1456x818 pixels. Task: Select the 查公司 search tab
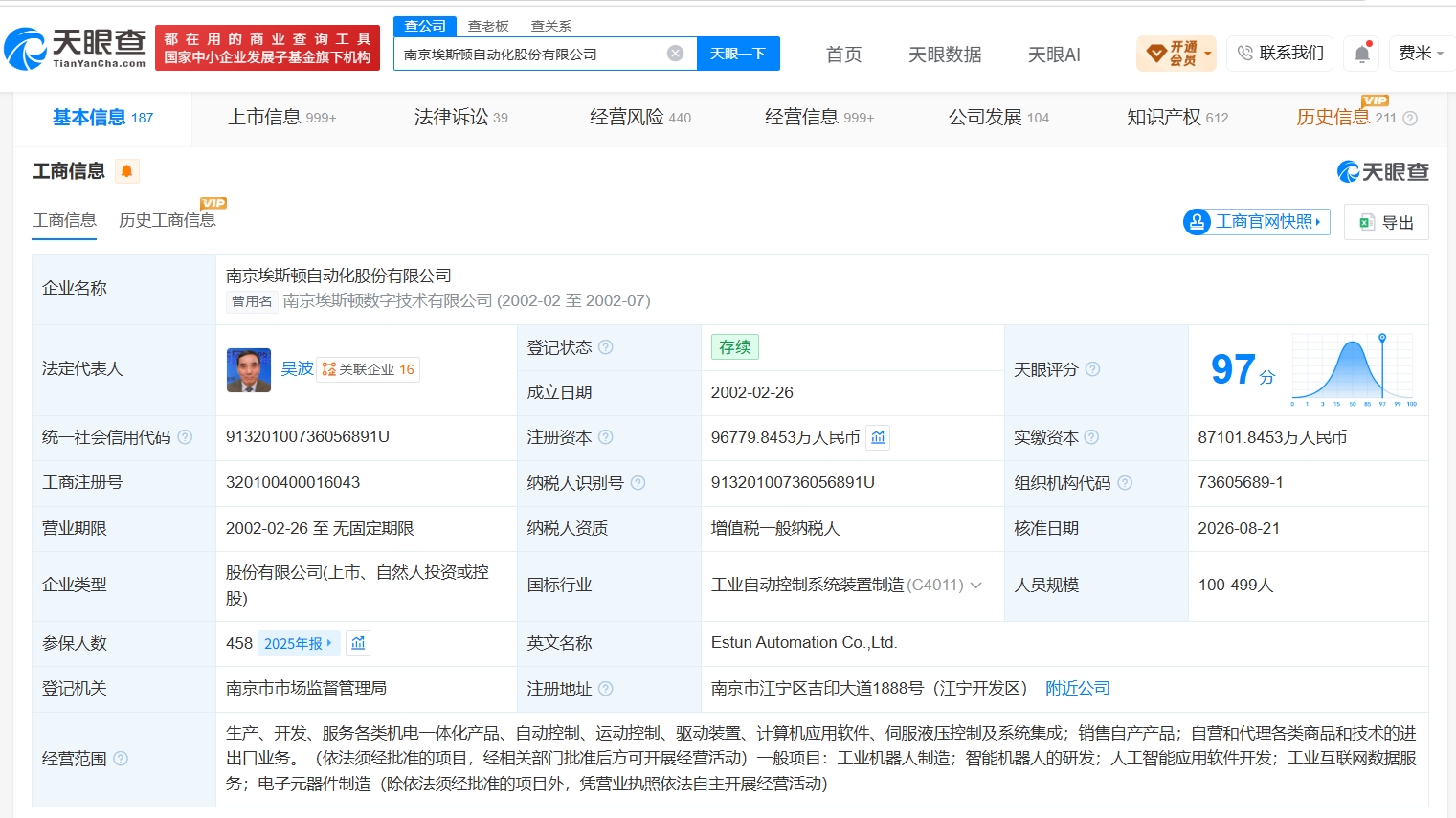click(x=425, y=26)
